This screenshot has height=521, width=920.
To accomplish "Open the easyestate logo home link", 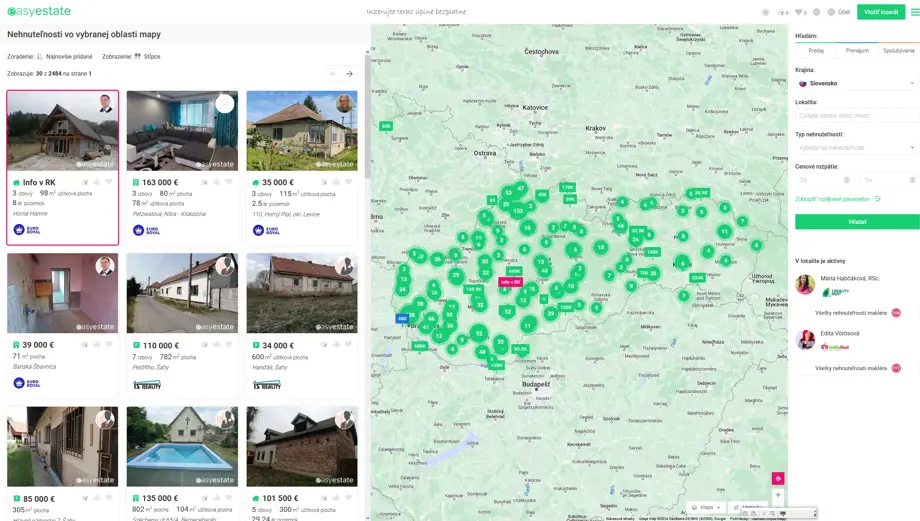I will coord(39,11).
